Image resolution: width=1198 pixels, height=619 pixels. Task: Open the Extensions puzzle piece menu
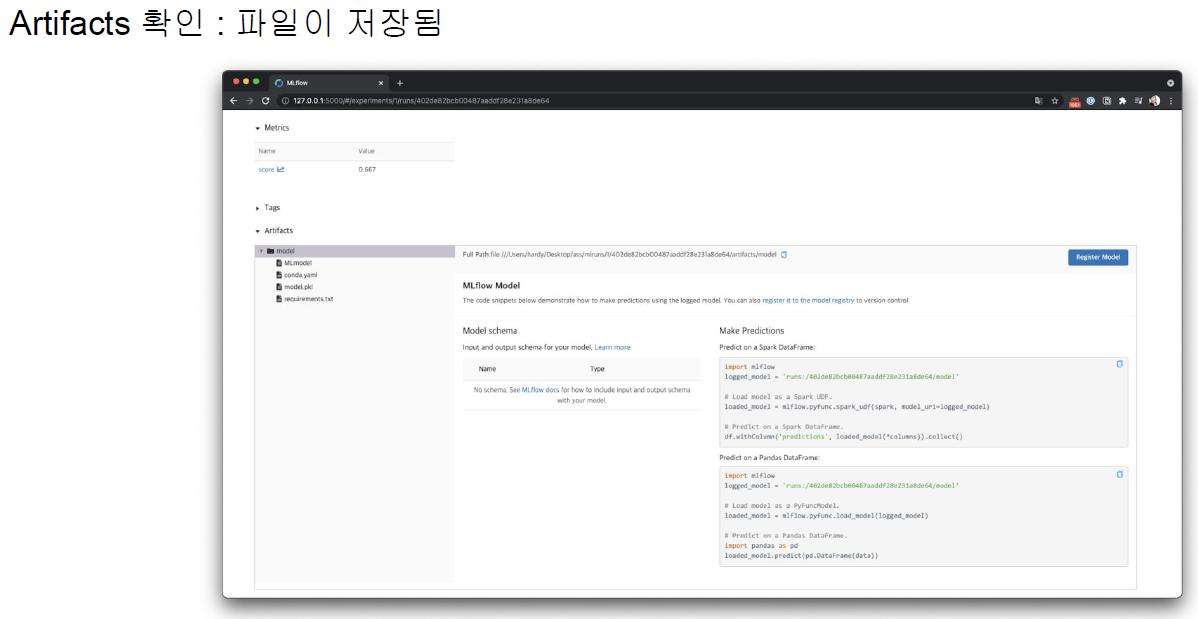pyautogui.click(x=1123, y=100)
